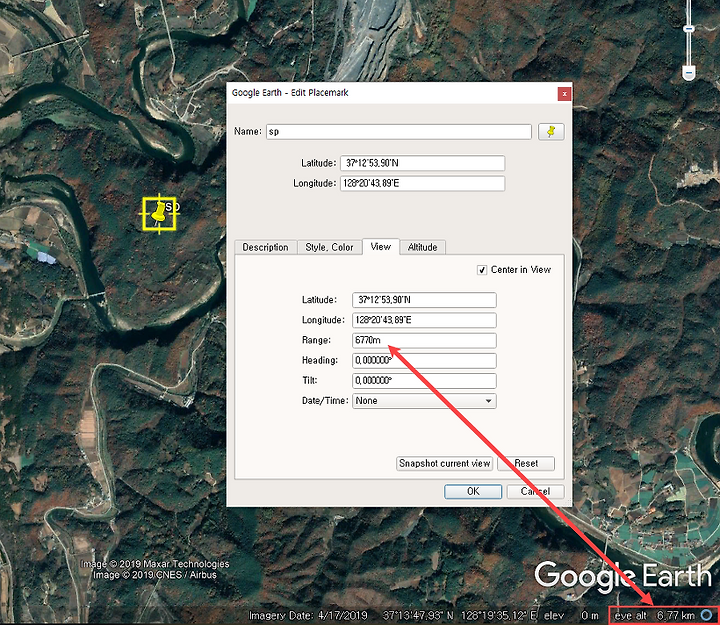The height and width of the screenshot is (625, 720).
Task: Click Snapshot current view button
Action: [444, 463]
